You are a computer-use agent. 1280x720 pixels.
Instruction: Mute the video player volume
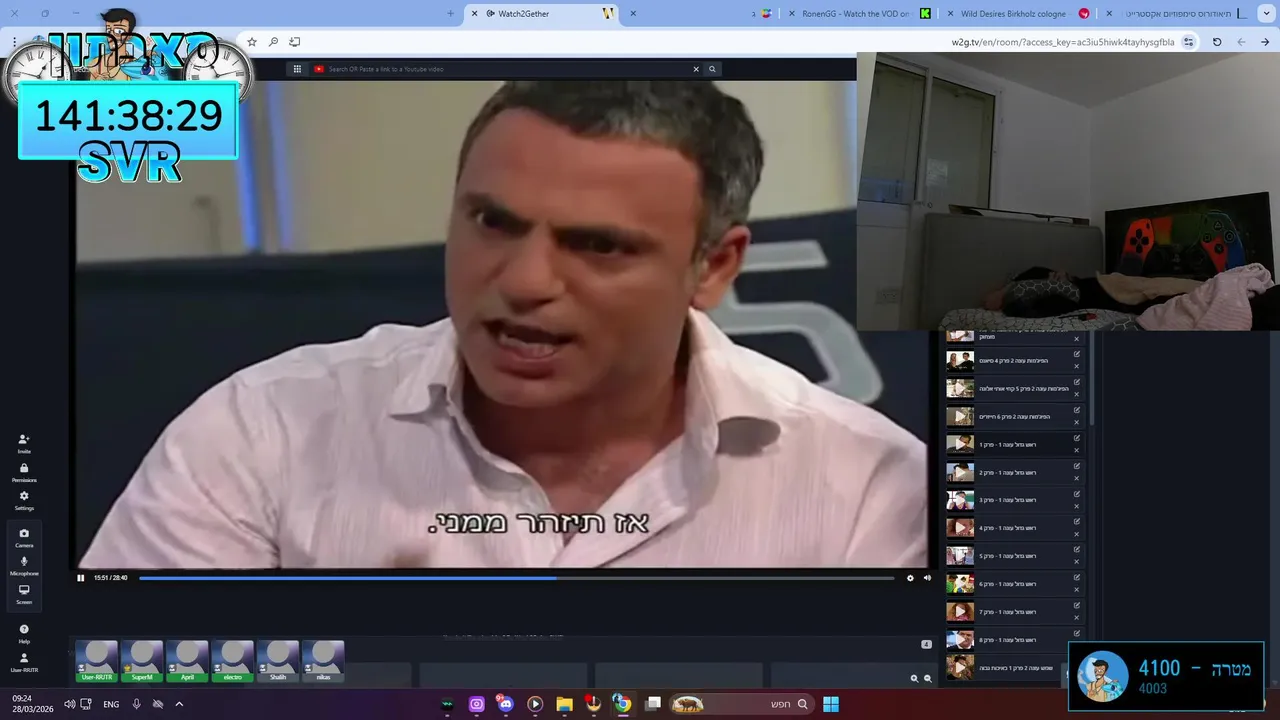tap(927, 578)
